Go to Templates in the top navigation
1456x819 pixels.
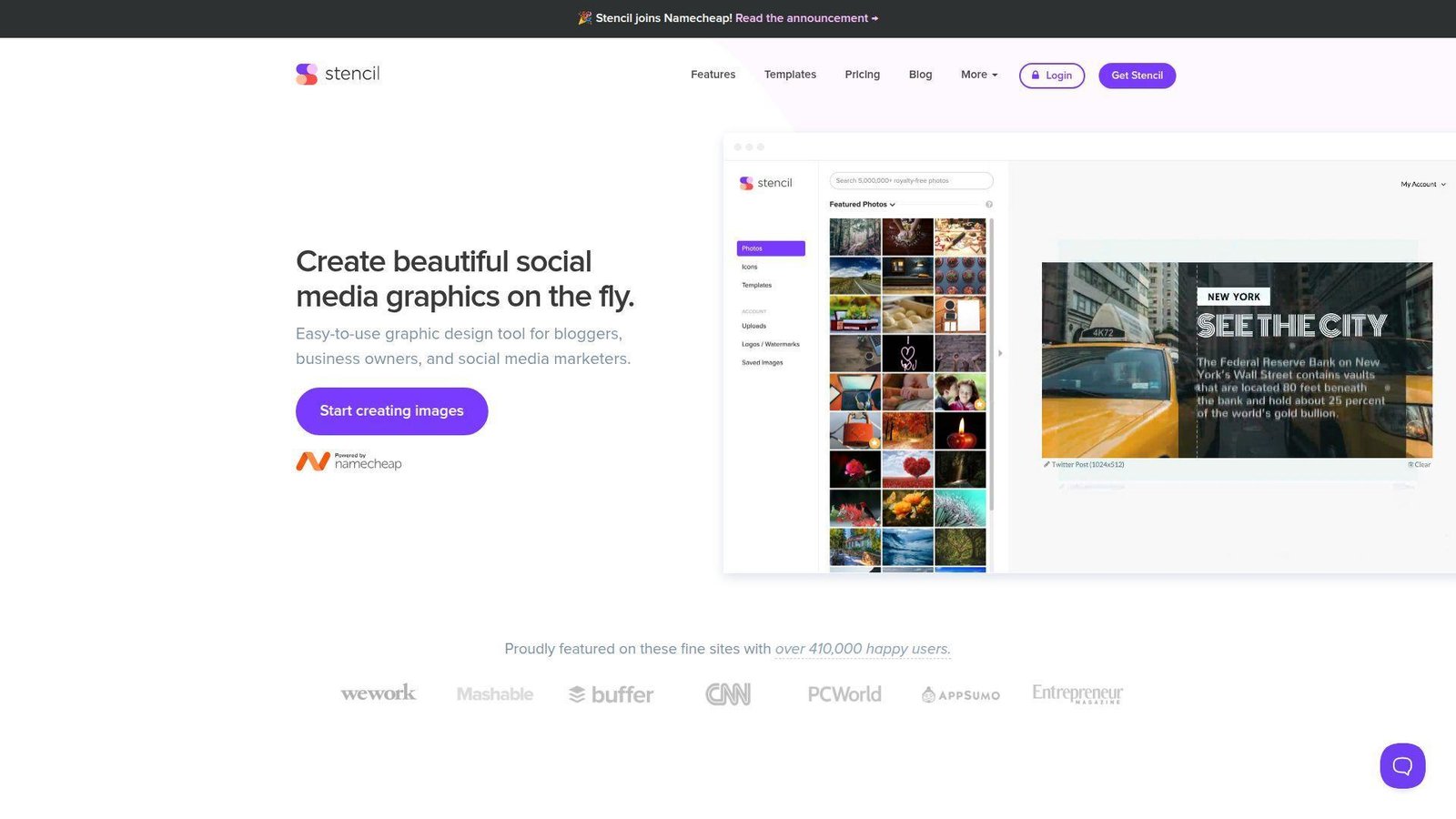(x=790, y=75)
